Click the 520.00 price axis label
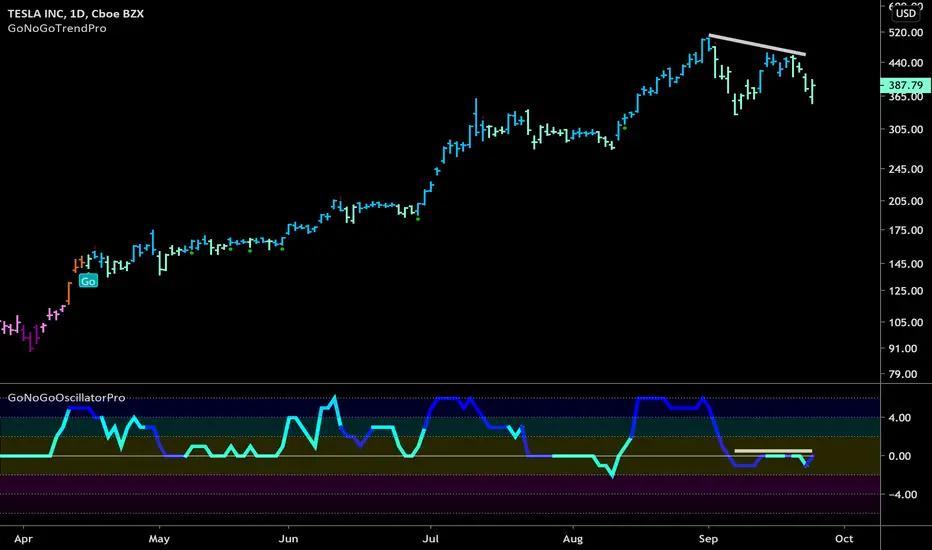The width and height of the screenshot is (932, 550). [x=906, y=33]
